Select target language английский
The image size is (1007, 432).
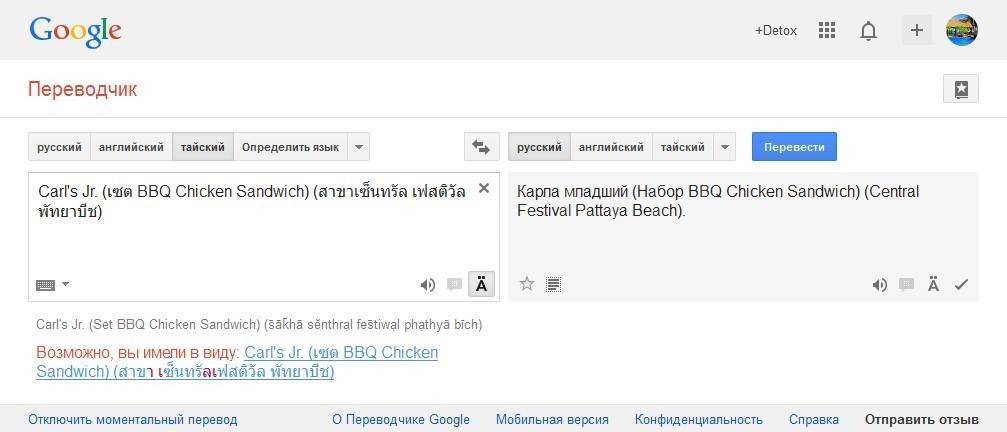611,147
